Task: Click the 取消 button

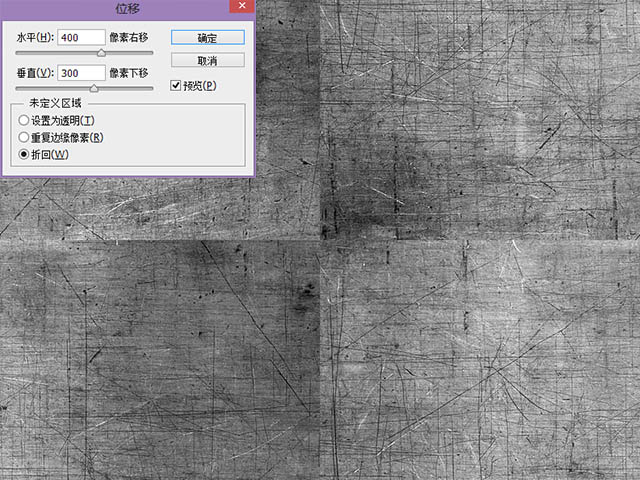Action: [x=207, y=61]
